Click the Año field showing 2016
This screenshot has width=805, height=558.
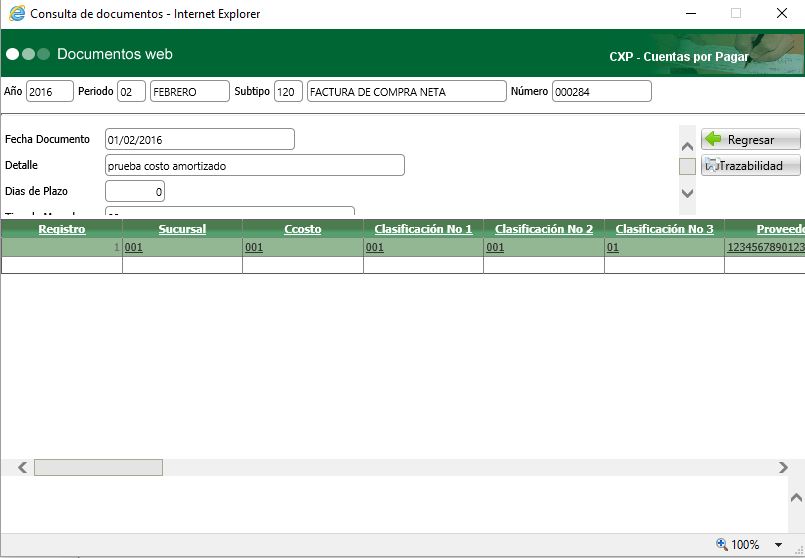pyautogui.click(x=50, y=91)
